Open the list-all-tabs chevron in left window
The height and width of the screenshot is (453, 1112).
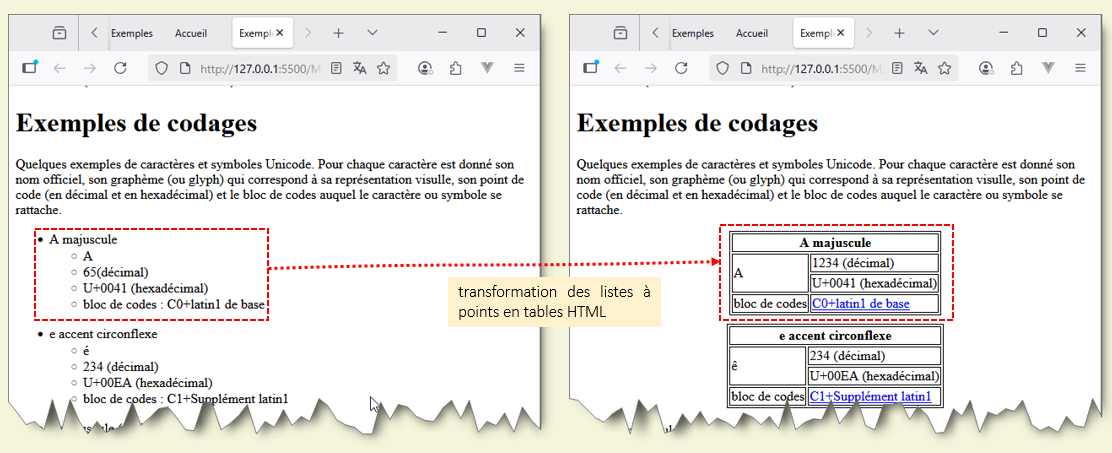(372, 33)
